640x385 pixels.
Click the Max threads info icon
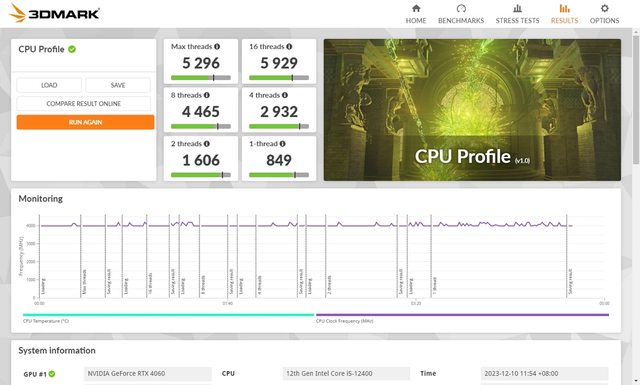click(217, 47)
